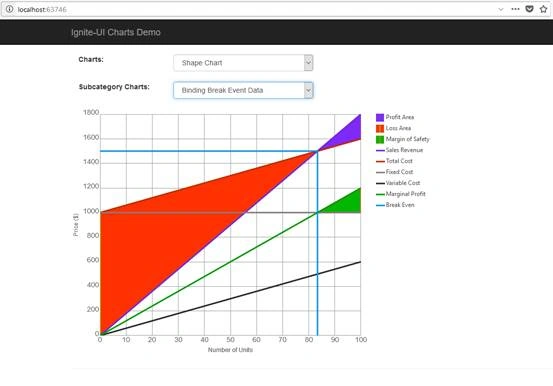Click the Profit Area purple legend swatch
The height and width of the screenshot is (386, 553).
point(380,117)
